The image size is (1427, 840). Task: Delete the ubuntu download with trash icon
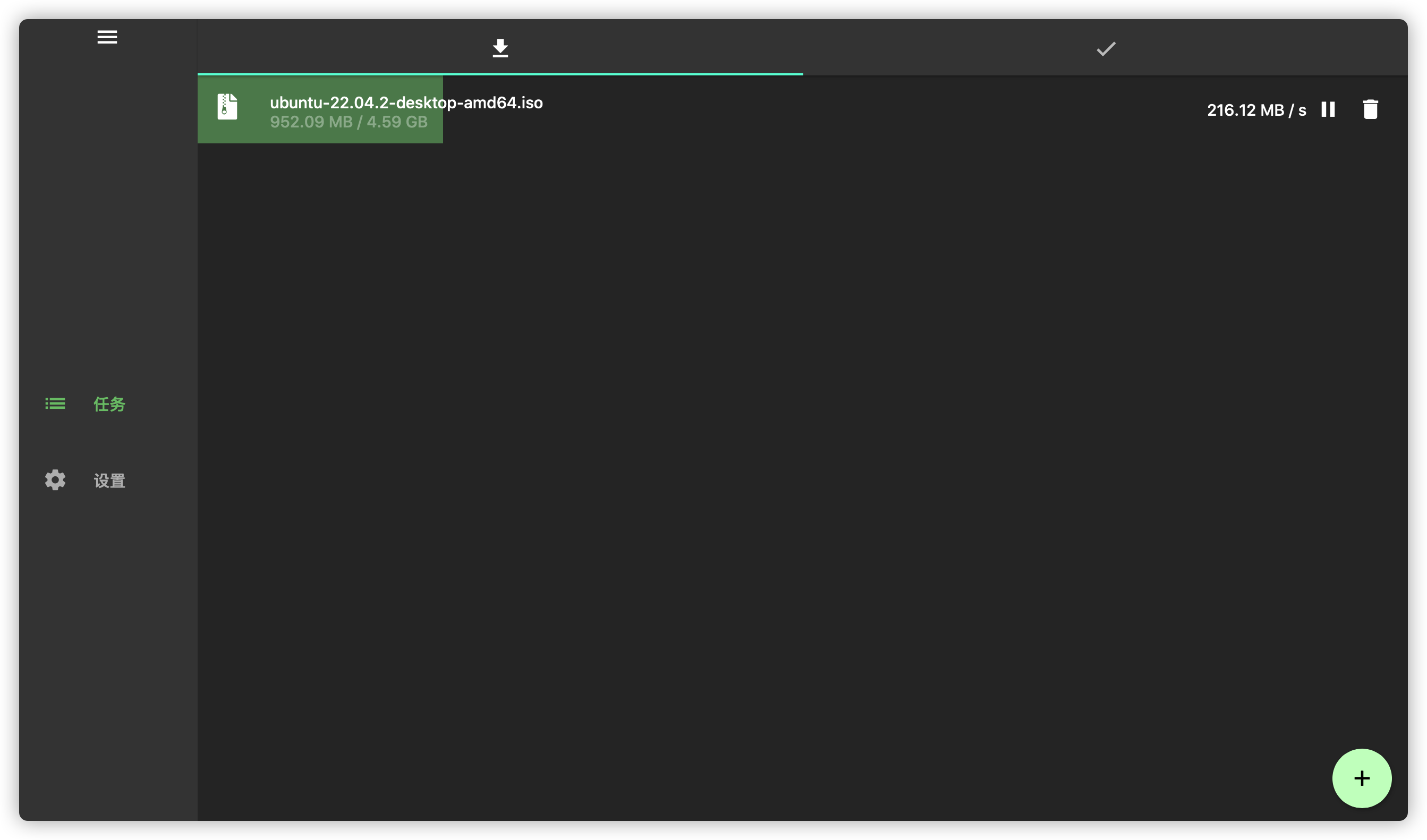1370,109
